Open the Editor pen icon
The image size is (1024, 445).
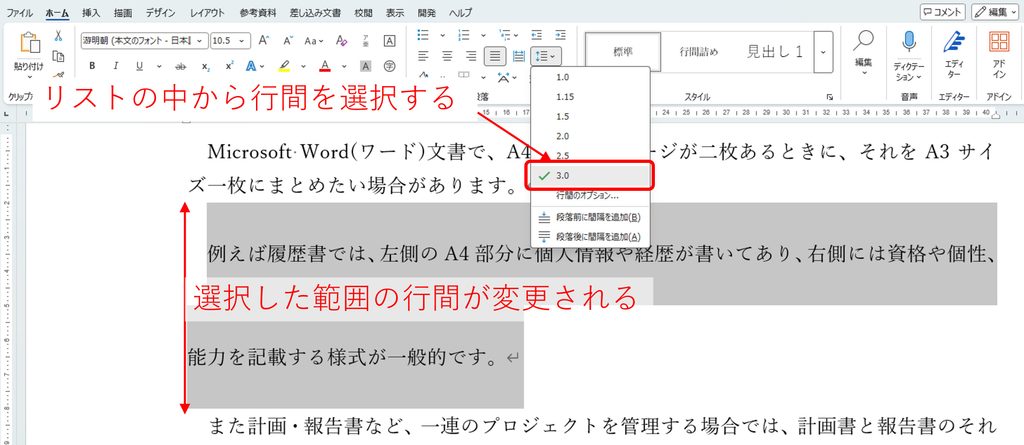[x=954, y=41]
